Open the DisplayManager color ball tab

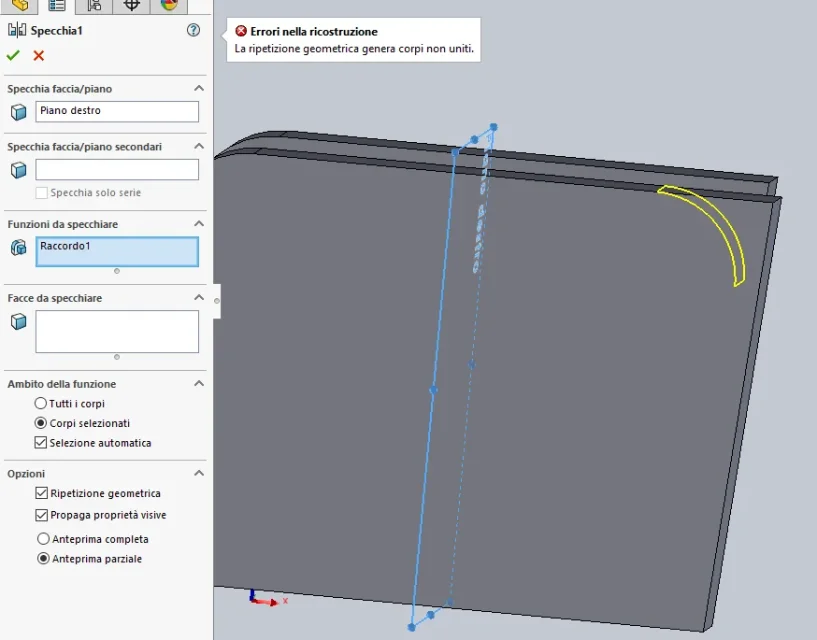point(169,5)
